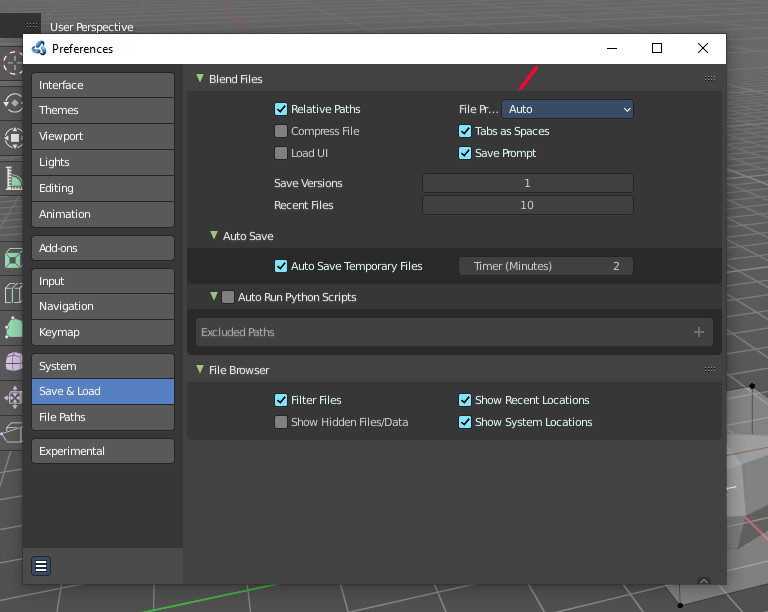Viewport: 768px width, 612px height.
Task: Click the Timer (Minutes) field
Action: (x=546, y=266)
